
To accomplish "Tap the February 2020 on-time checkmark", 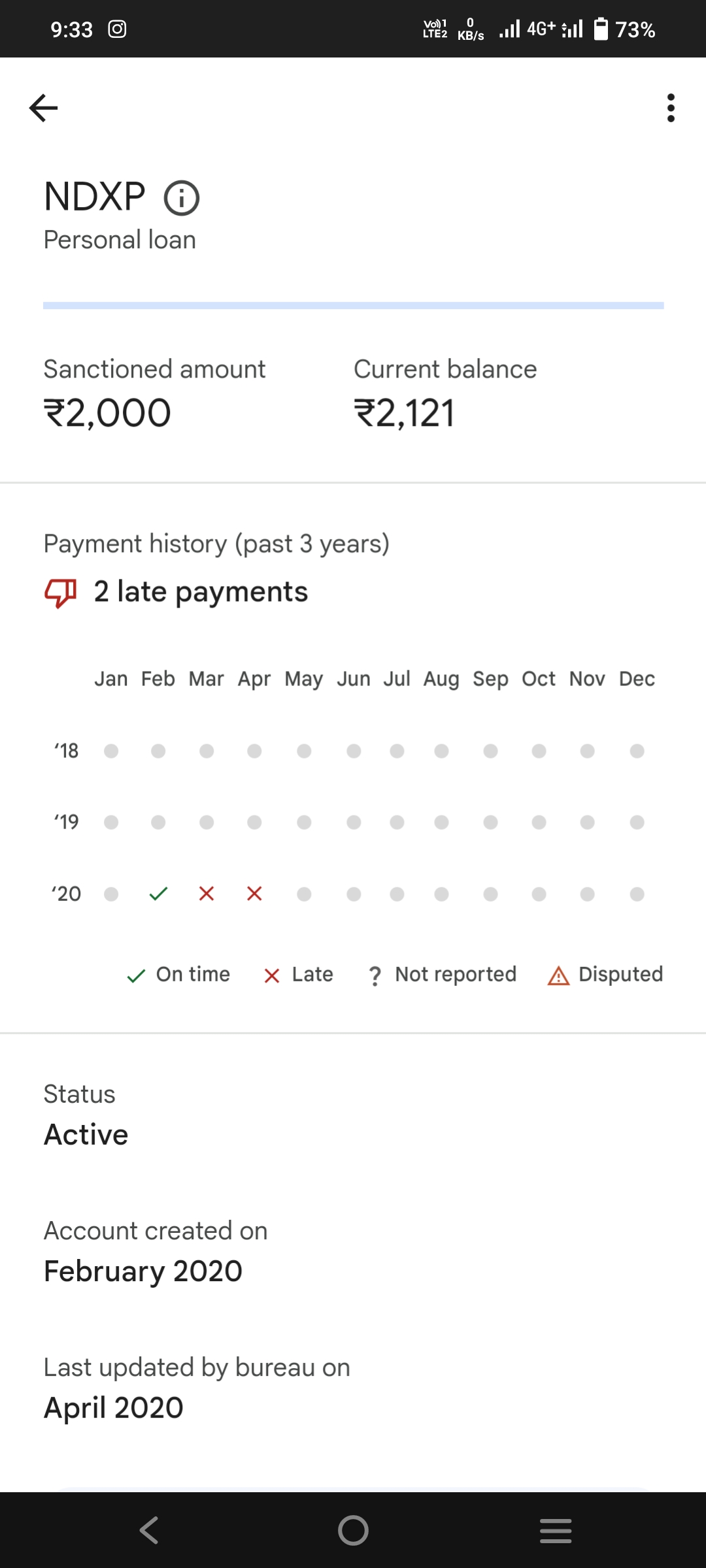I will (x=158, y=894).
